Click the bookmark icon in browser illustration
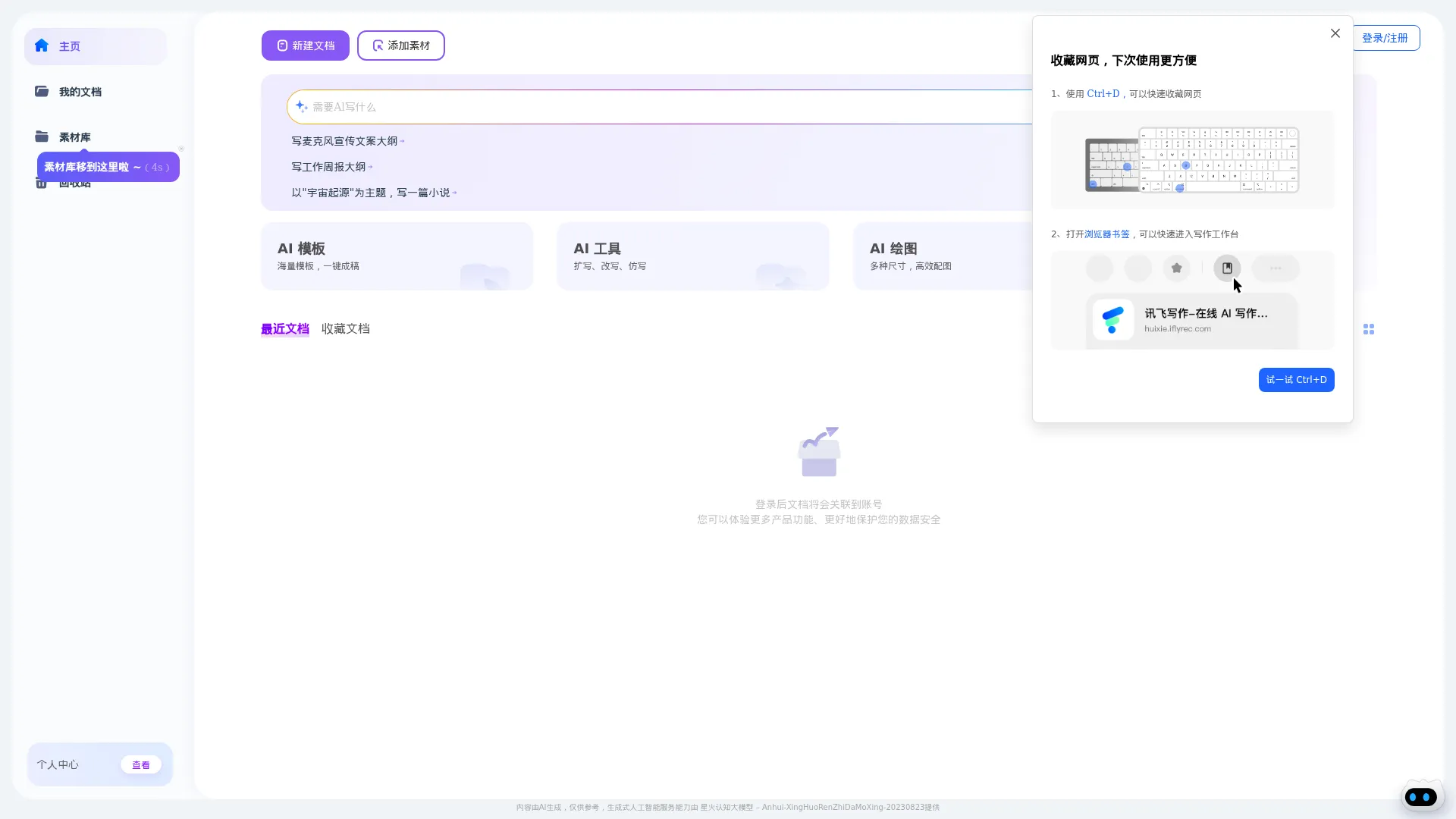This screenshot has width=1456, height=819. (x=1227, y=268)
